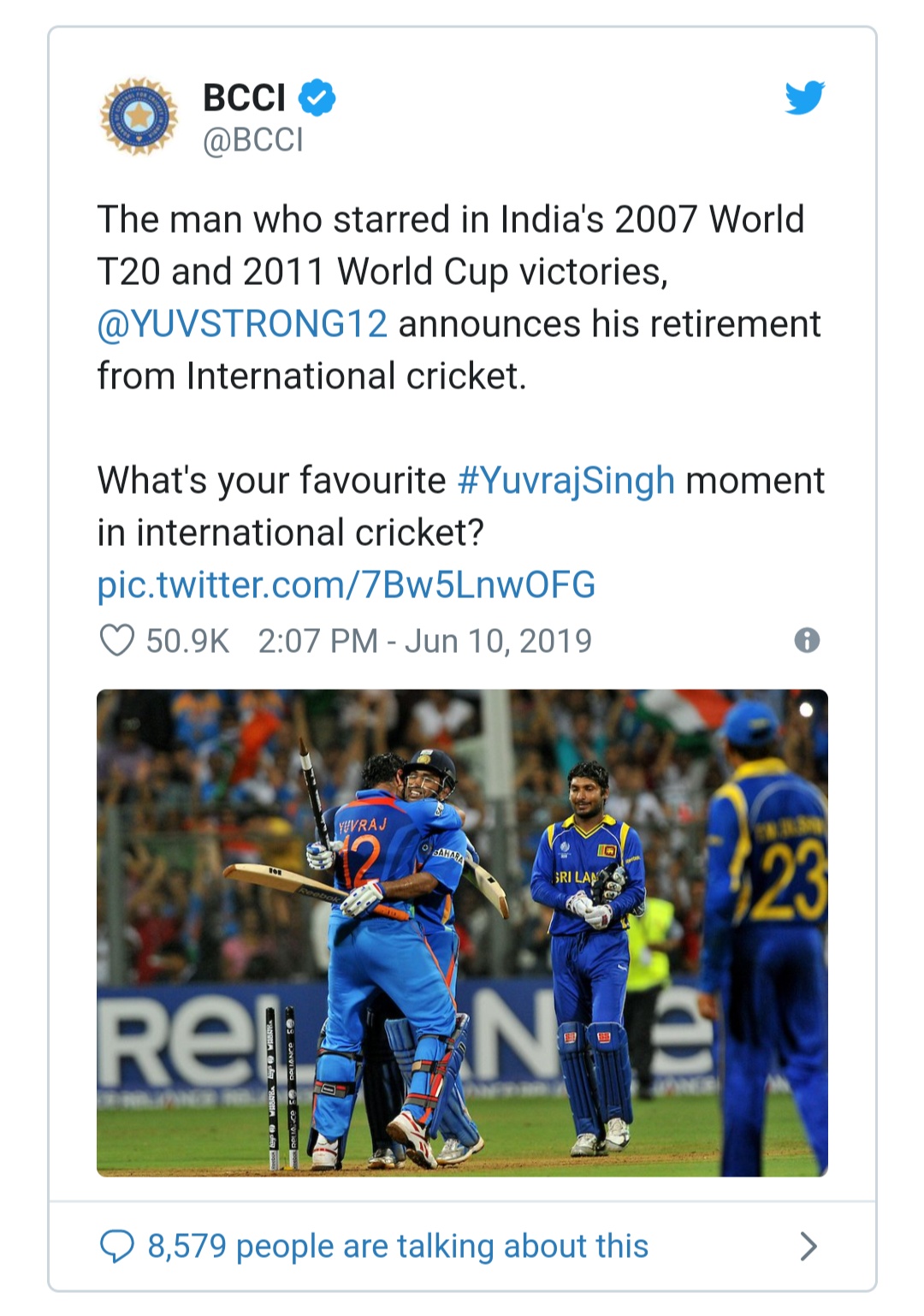Click the 2:07 PM - Jun 10, 2019 timestamp

[424, 641]
